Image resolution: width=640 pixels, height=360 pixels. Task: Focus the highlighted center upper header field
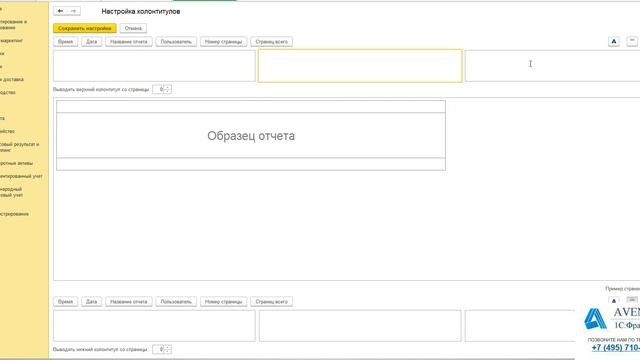click(360, 66)
